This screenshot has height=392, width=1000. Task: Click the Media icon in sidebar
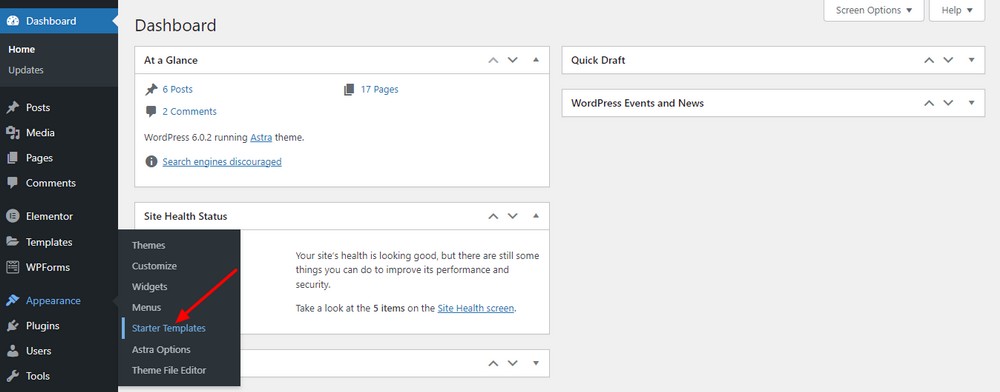coord(13,133)
